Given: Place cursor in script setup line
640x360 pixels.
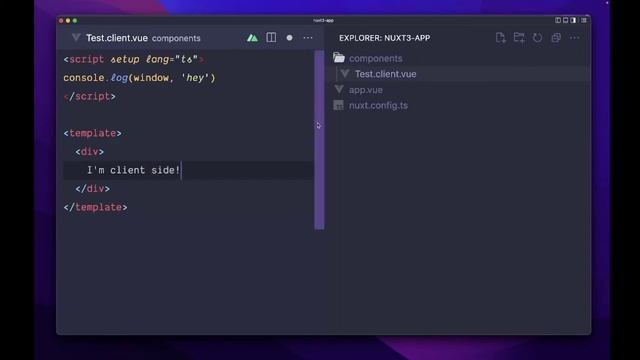Looking at the screenshot, I should pyautogui.click(x=133, y=60).
